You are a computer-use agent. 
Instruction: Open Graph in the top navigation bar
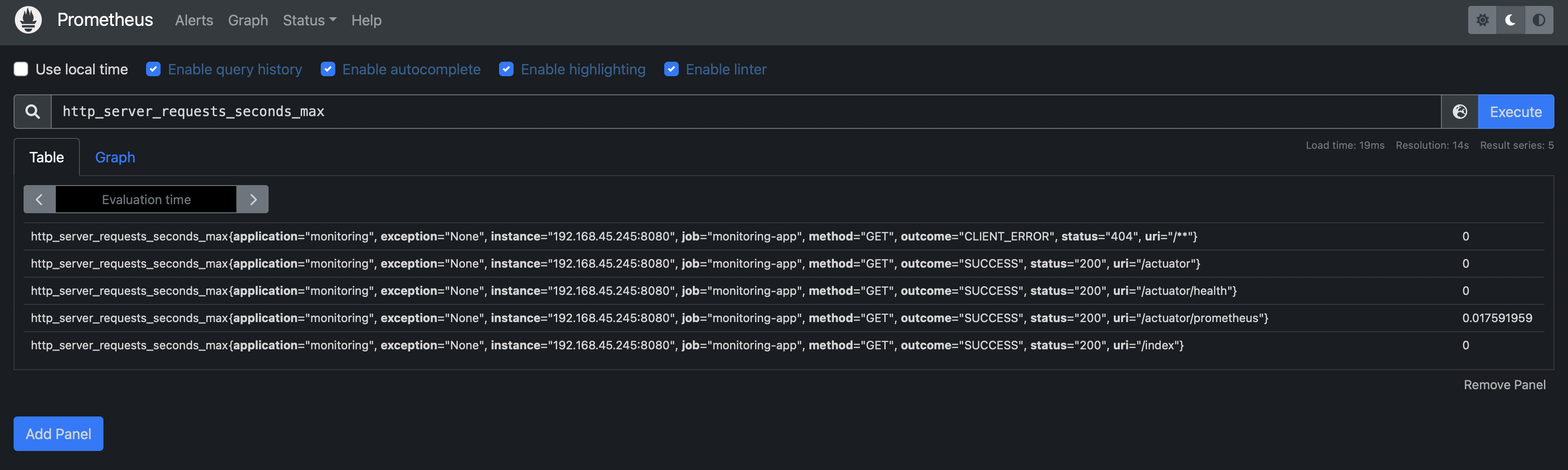(x=248, y=20)
